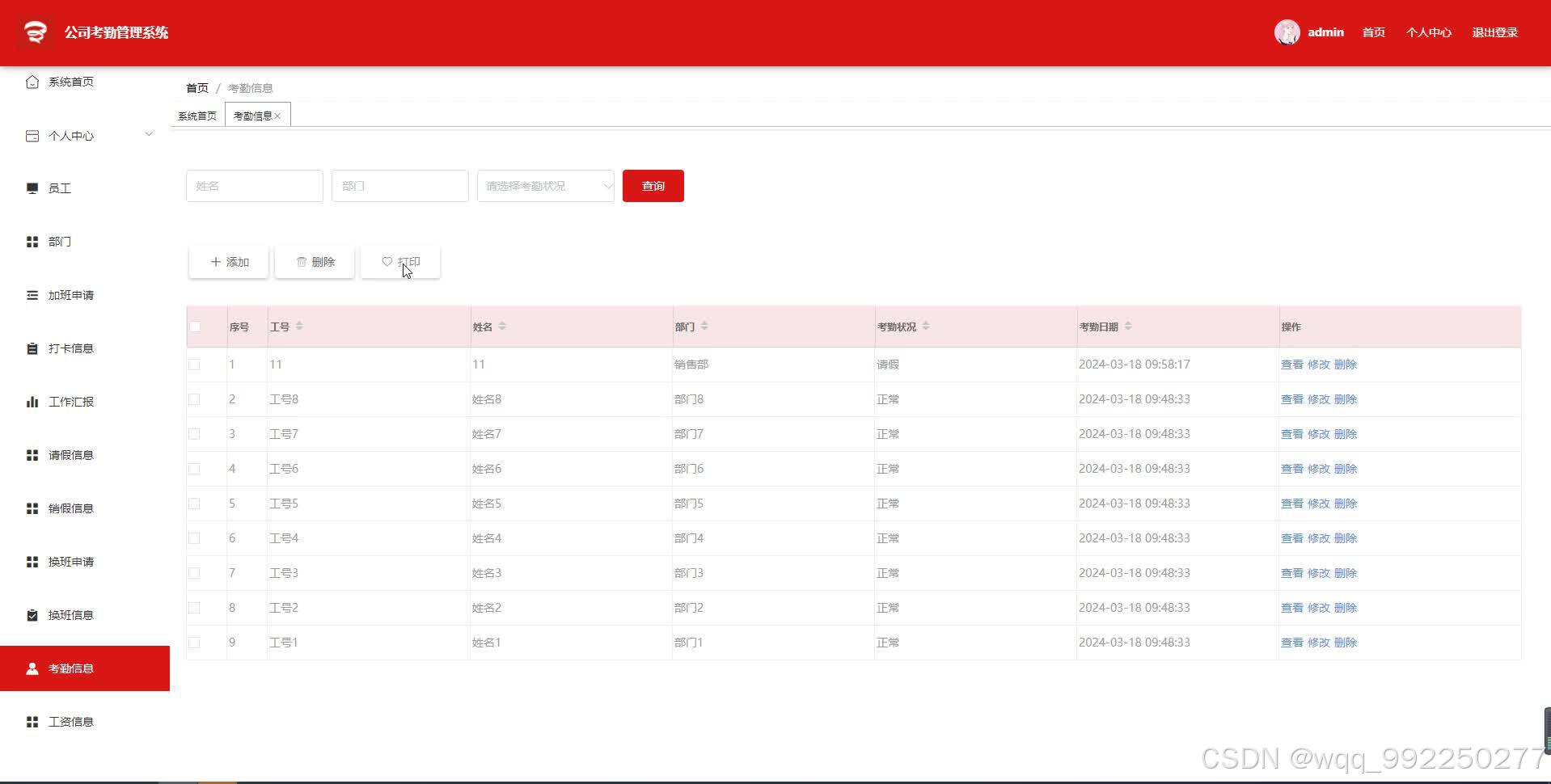
Task: Check the checkbox for row 工号4
Action: coord(194,538)
